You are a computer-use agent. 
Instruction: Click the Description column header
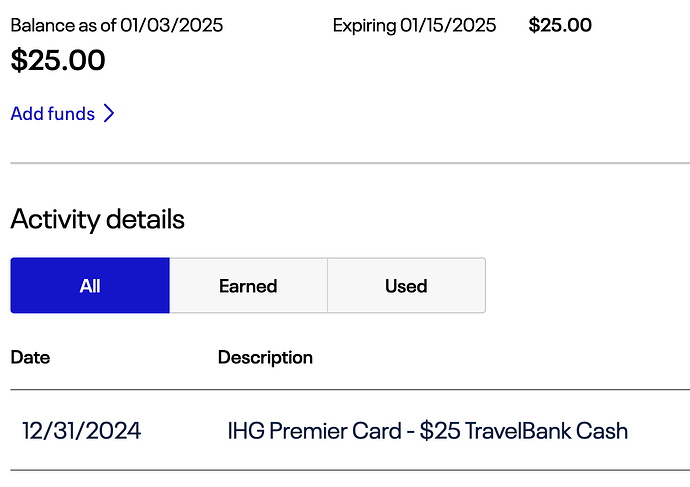pos(265,357)
